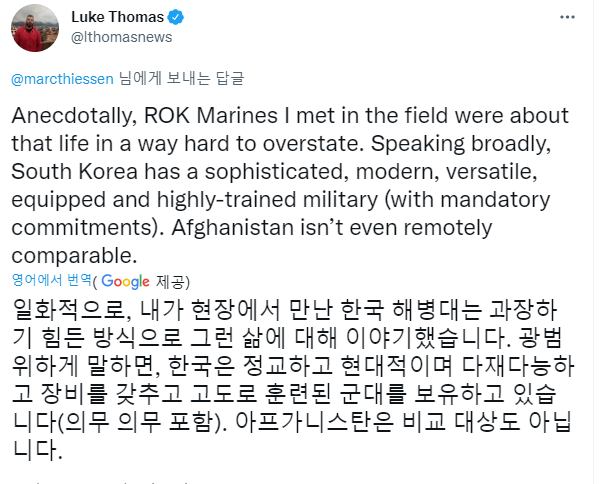Click the blue verified checkmark badge

click(x=176, y=17)
